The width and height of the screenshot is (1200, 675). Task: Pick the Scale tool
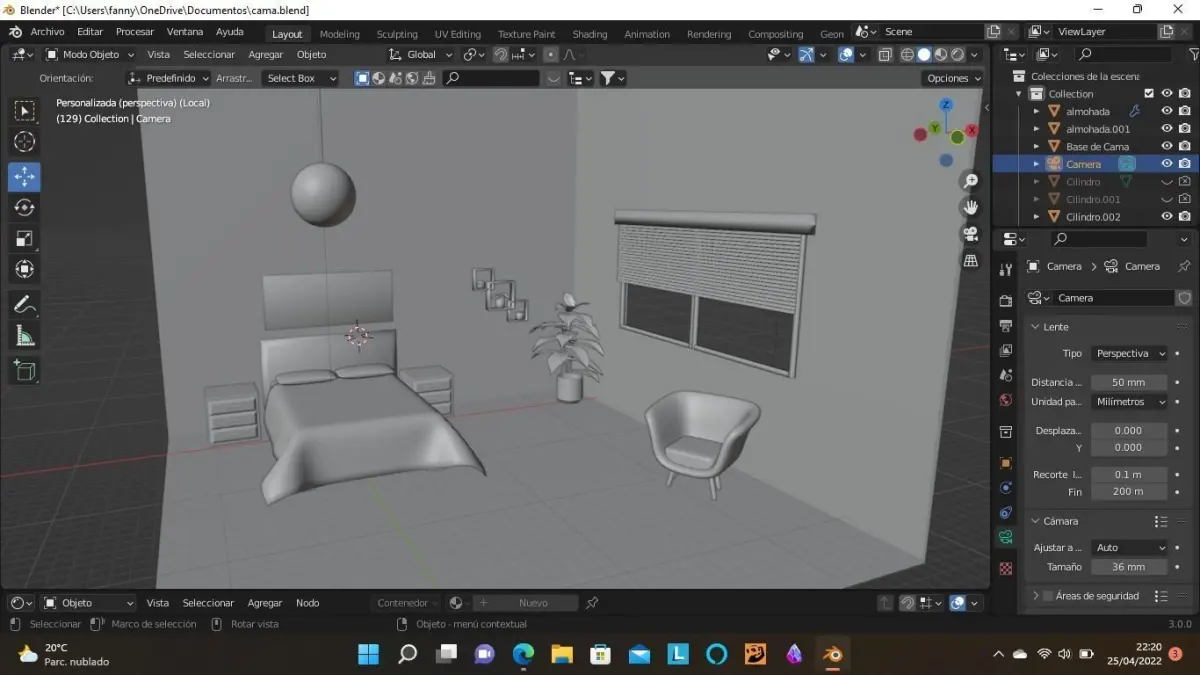24,238
